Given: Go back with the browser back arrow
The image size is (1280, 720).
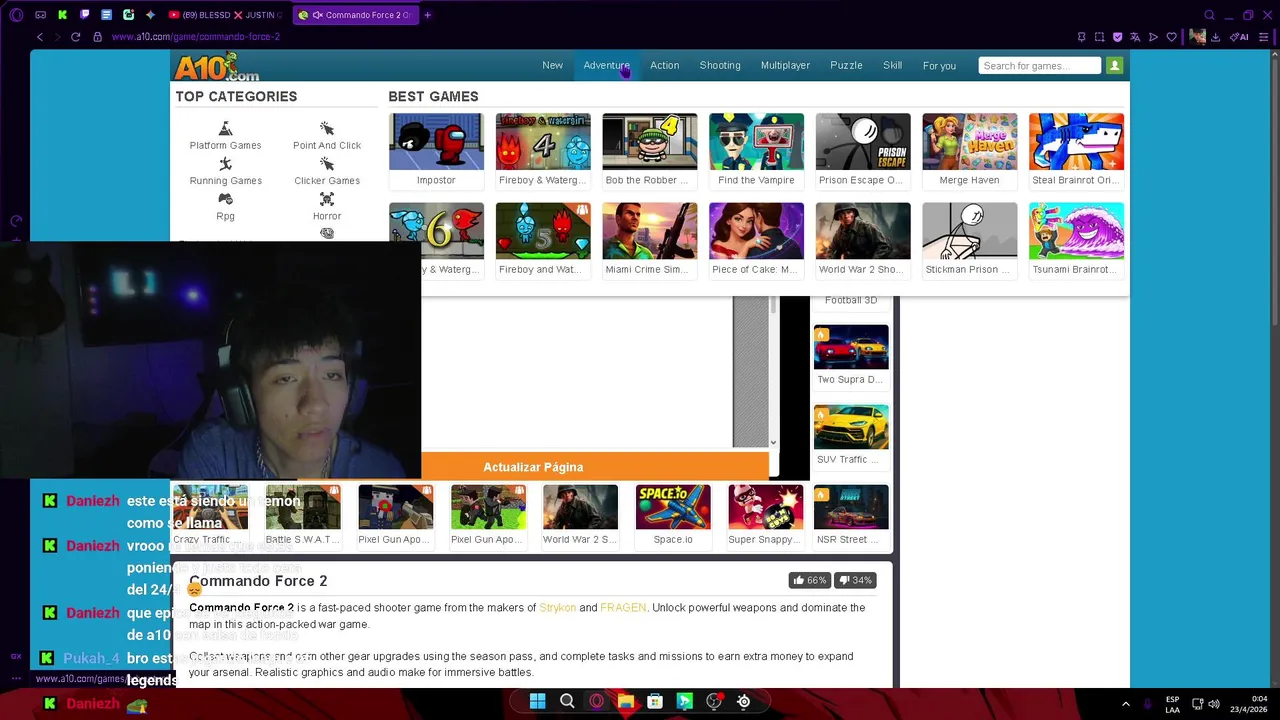Looking at the screenshot, I should coord(40,37).
